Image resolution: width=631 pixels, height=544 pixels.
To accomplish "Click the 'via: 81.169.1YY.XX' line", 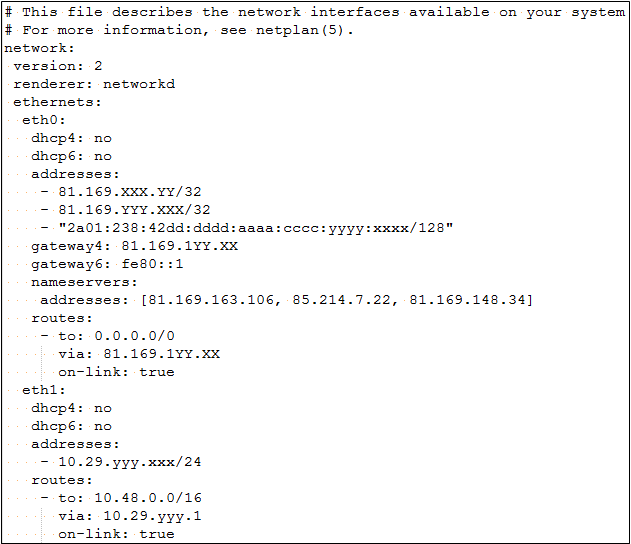I will (x=139, y=354).
